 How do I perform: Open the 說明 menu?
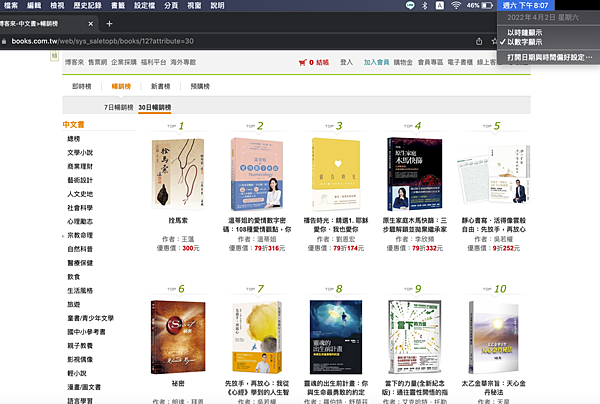point(217,5)
